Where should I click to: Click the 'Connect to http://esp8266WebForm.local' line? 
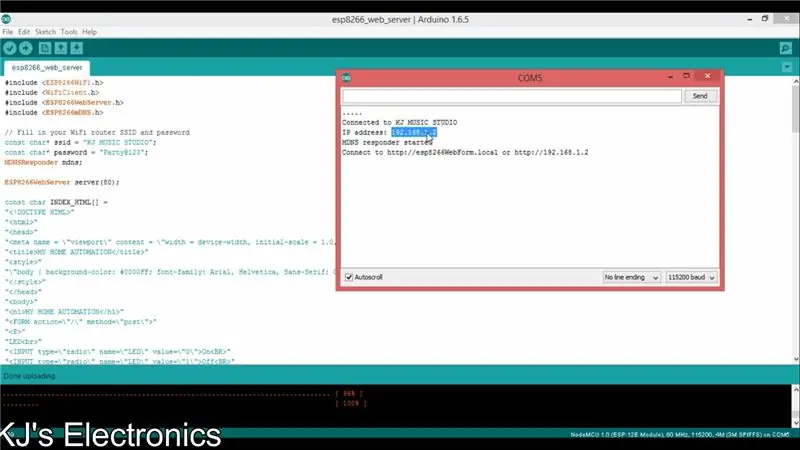click(x=465, y=153)
